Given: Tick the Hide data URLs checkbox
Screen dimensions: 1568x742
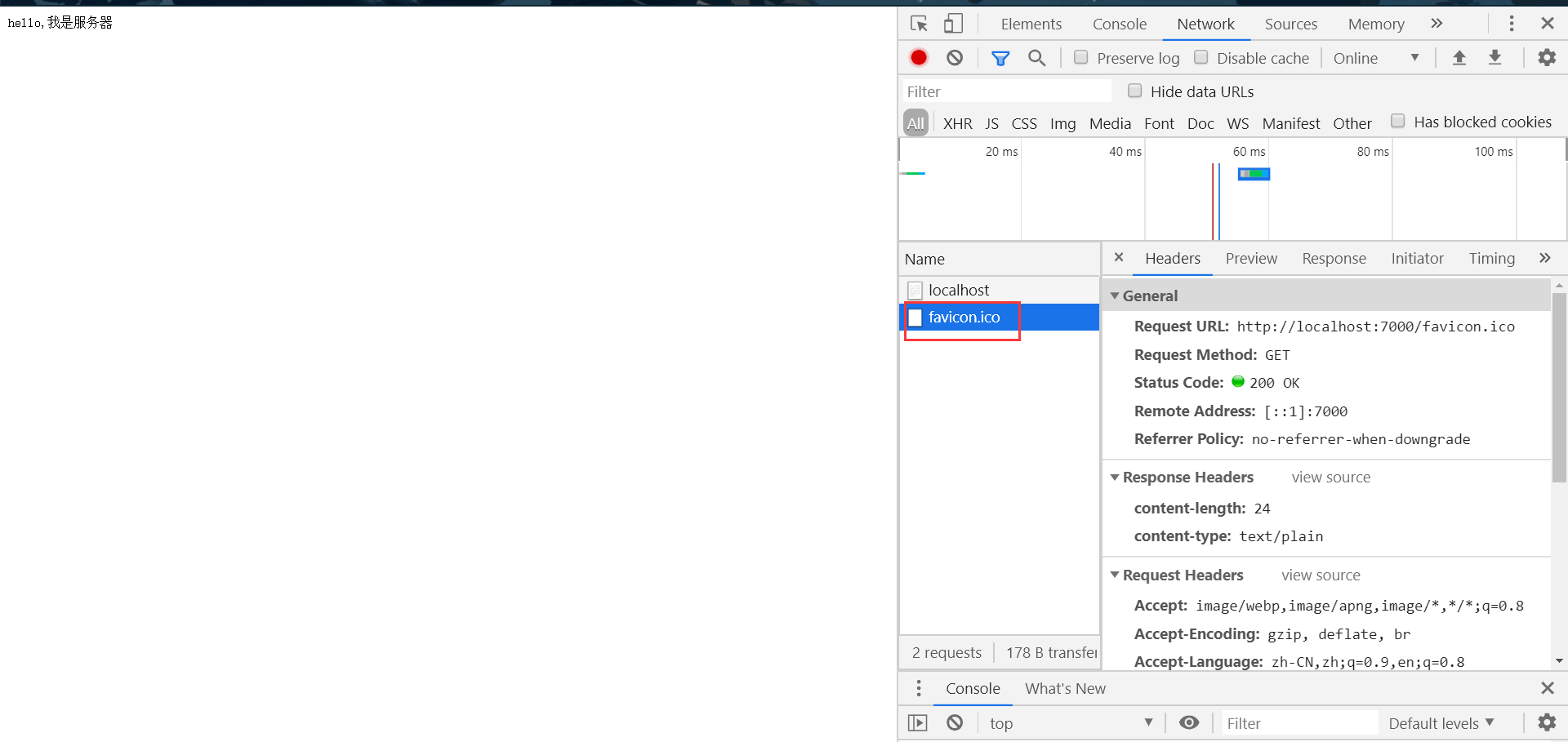Looking at the screenshot, I should coord(1134,91).
